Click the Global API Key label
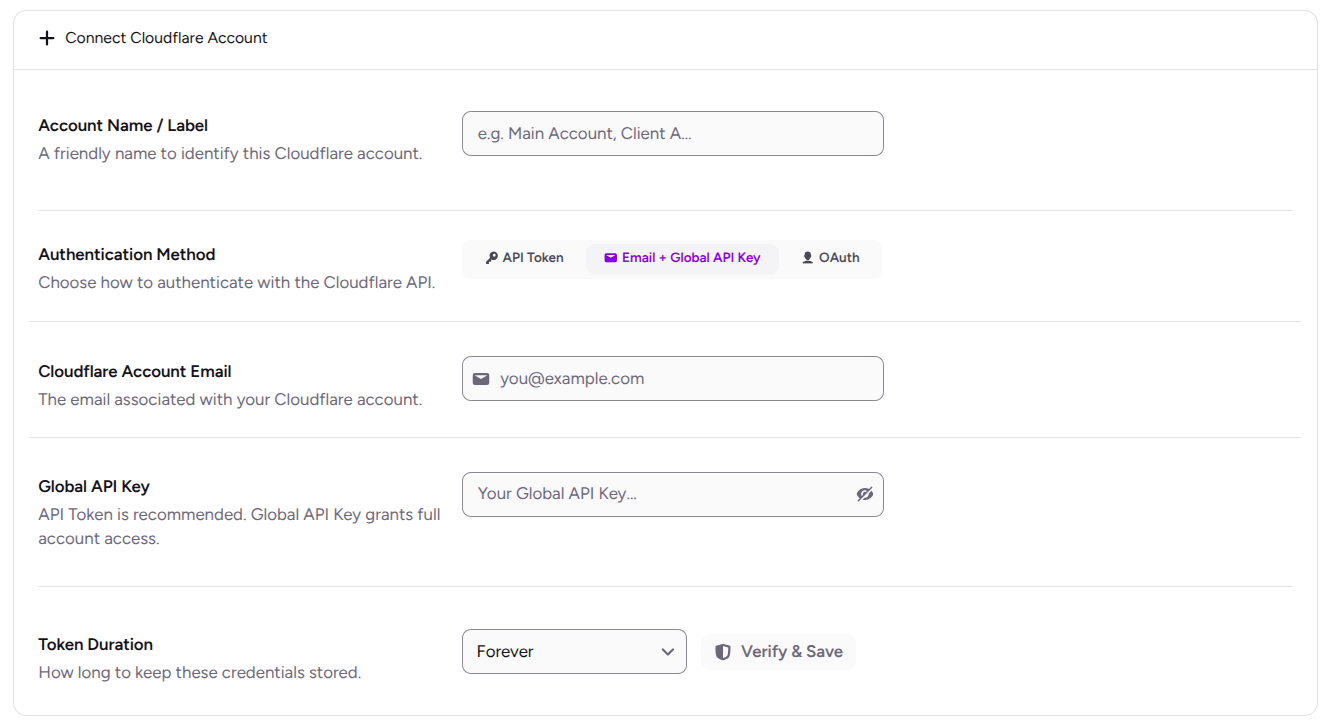 pyautogui.click(x=94, y=486)
